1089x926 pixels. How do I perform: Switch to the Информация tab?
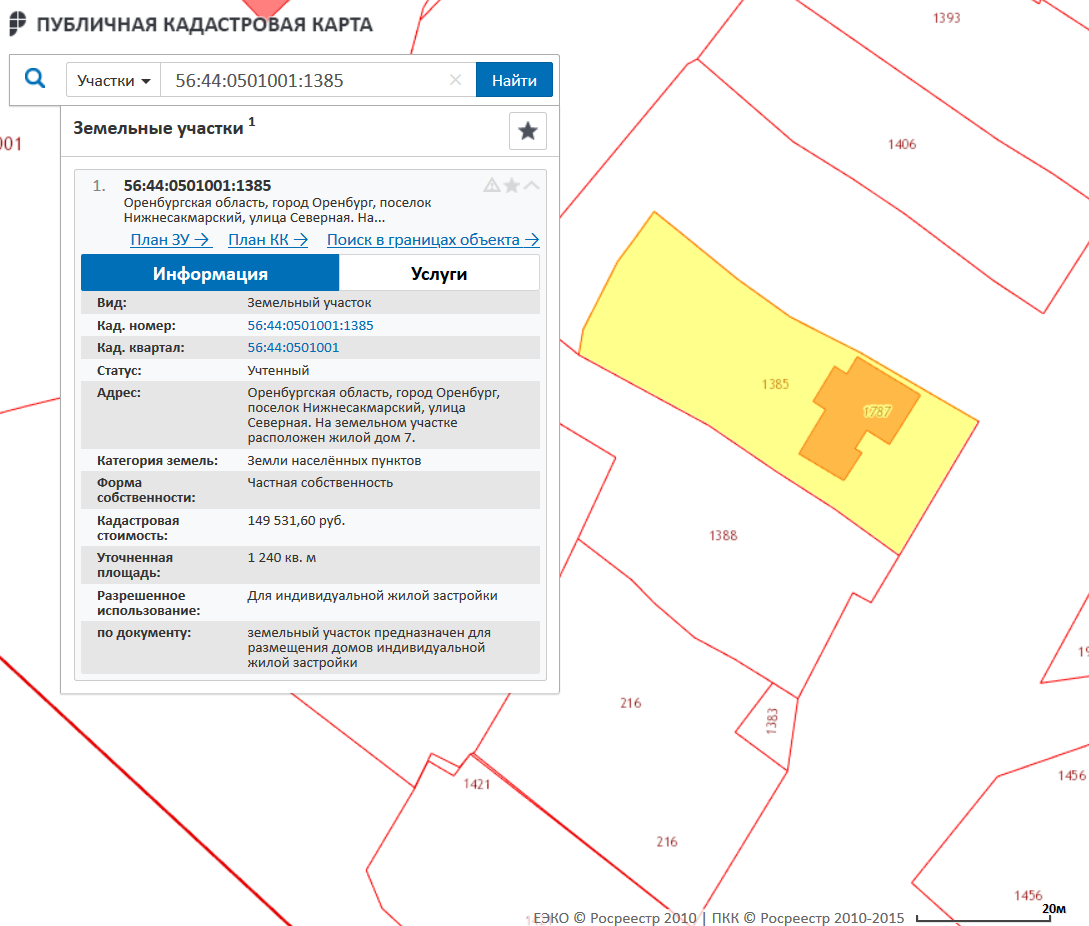(210, 273)
